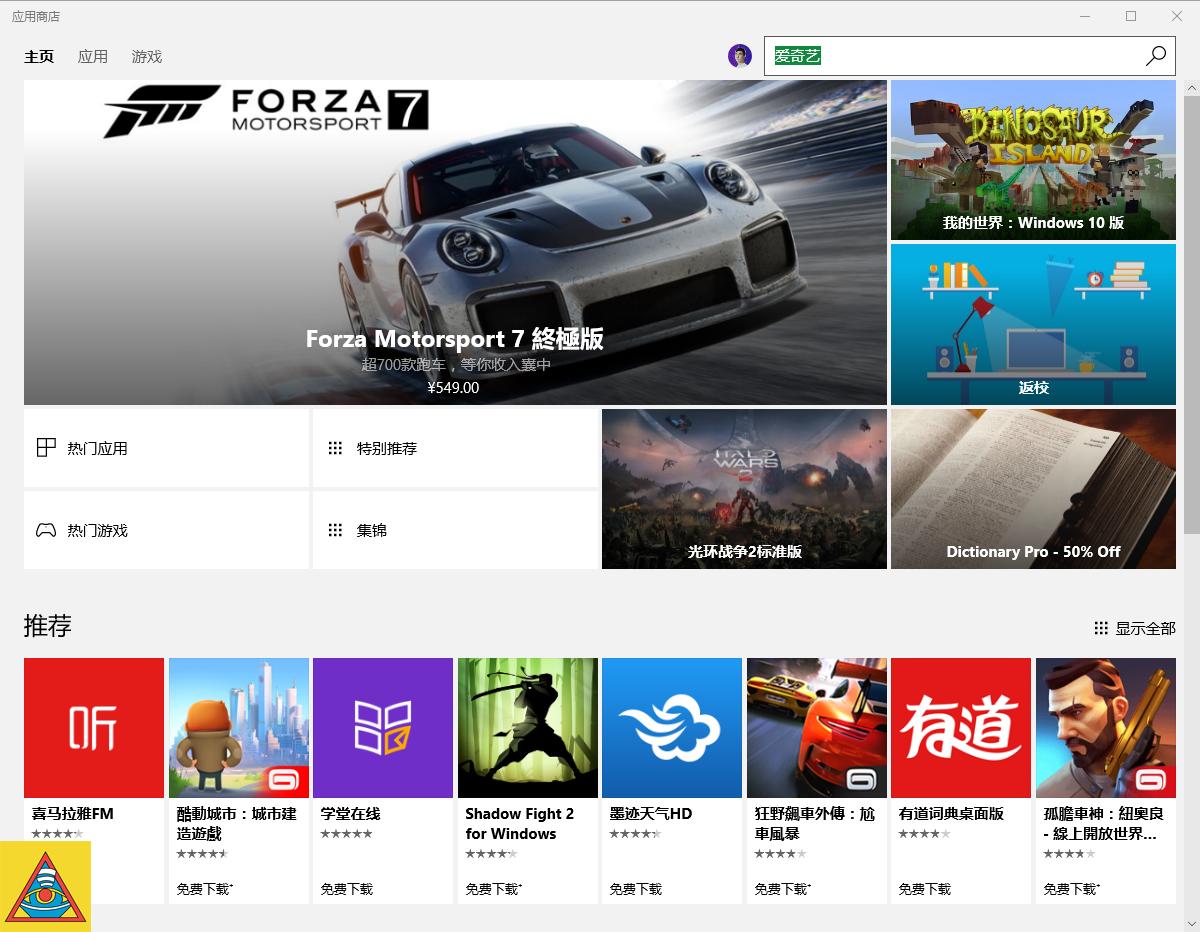Open the 孤膽車神 game icon
The image size is (1200, 932).
tap(1106, 728)
